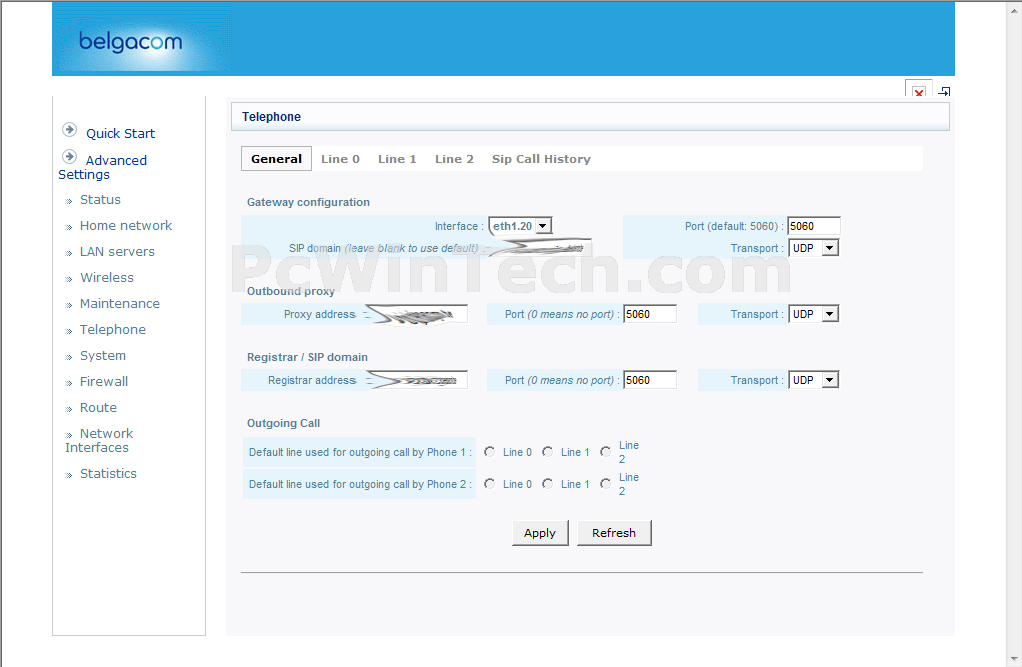The width and height of the screenshot is (1022, 667).
Task: Click the Proxy address input field
Action: click(x=415, y=314)
